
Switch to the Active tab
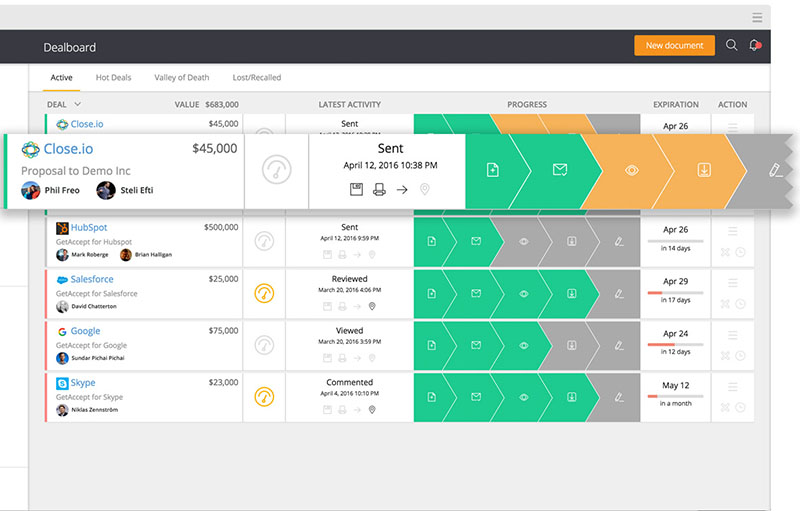(61, 78)
